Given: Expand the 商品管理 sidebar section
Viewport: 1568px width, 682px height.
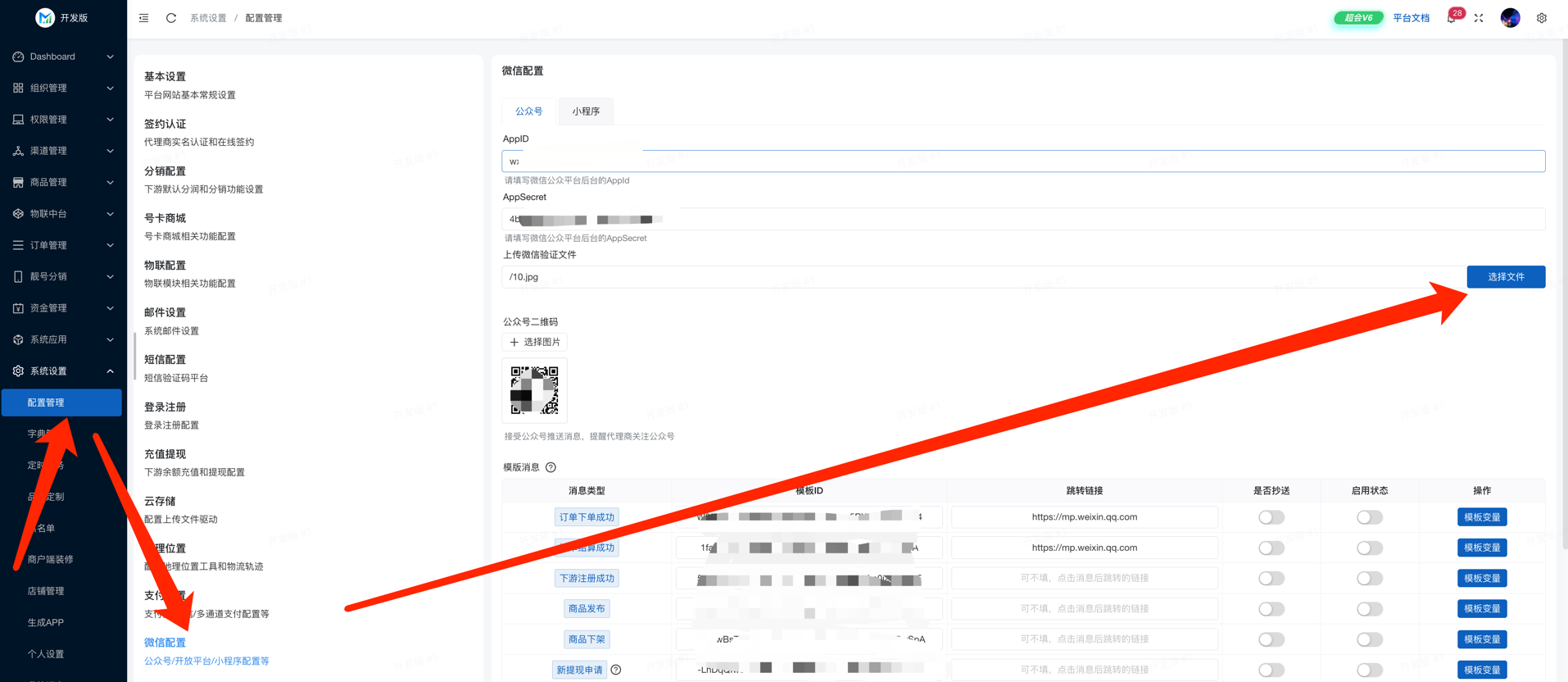Looking at the screenshot, I should [63, 182].
